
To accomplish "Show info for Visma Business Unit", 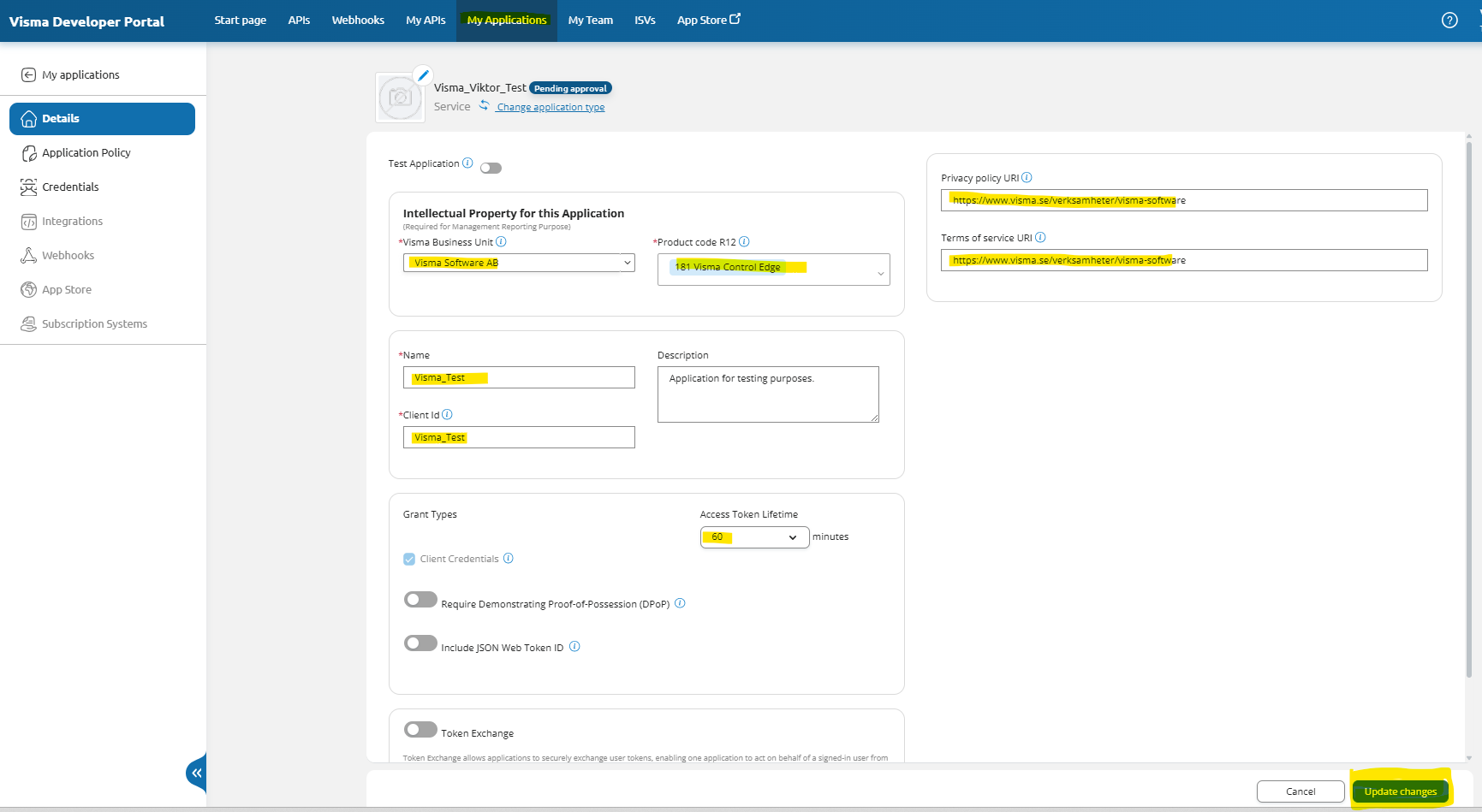I will click(x=501, y=241).
